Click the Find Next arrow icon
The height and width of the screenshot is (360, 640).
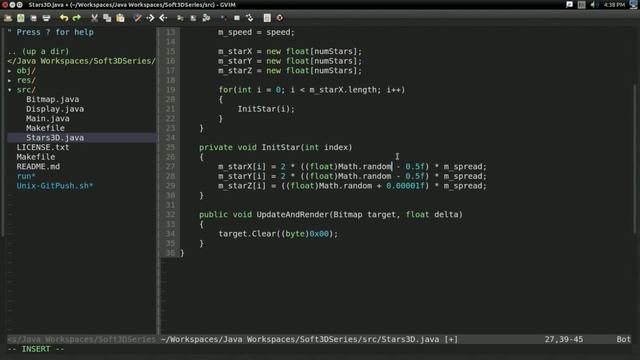[x=150, y=18]
